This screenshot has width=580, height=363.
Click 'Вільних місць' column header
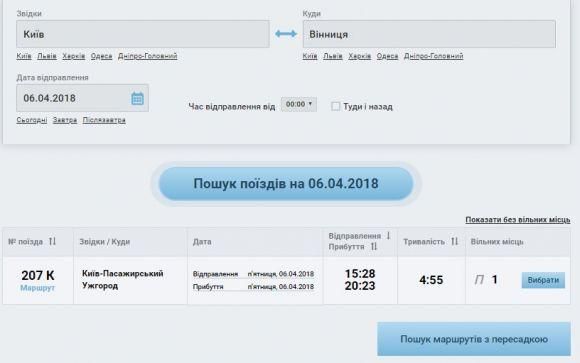(x=497, y=242)
